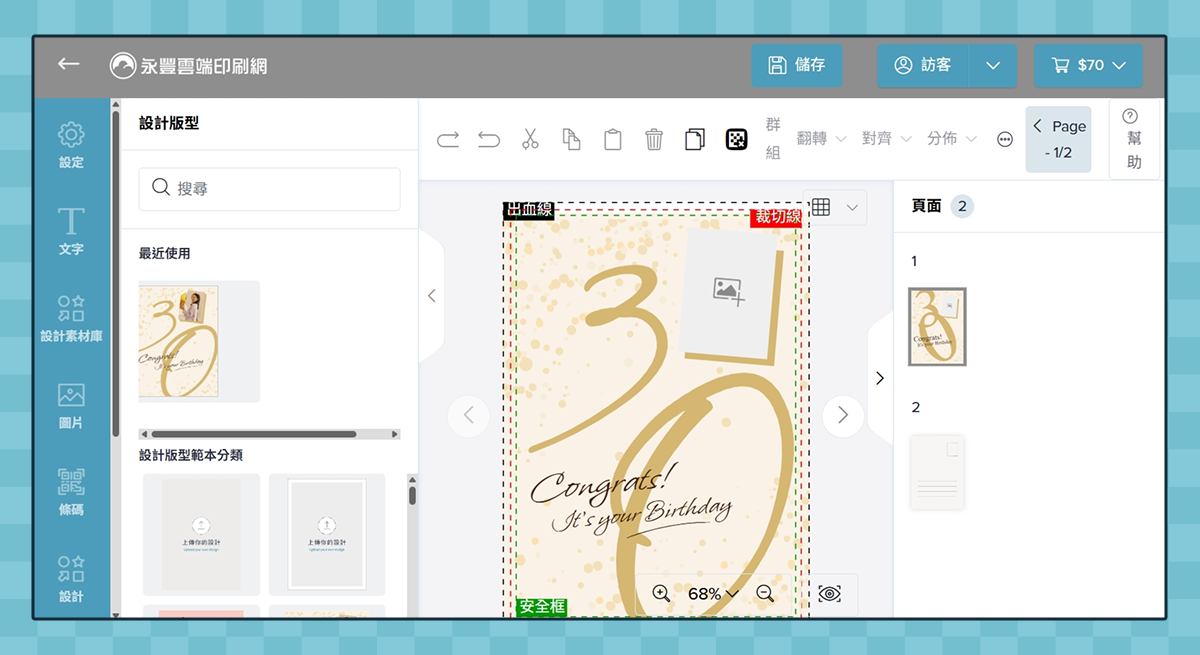Click the clipboard paste icon

click(x=613, y=140)
